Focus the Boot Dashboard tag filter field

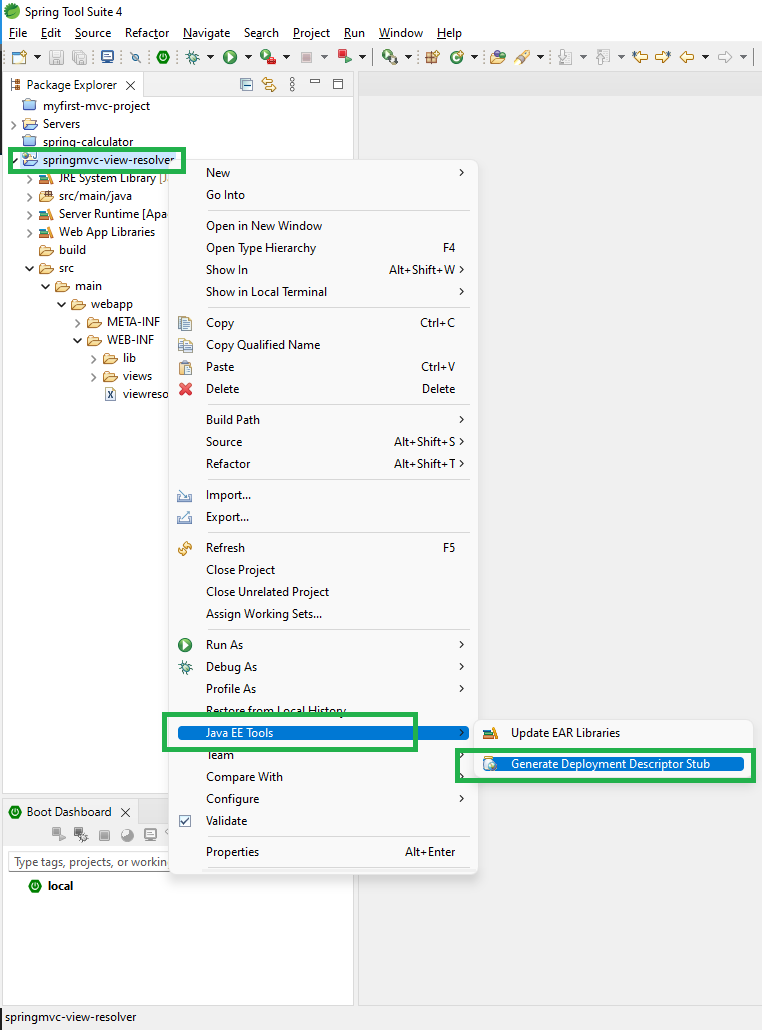tap(89, 862)
